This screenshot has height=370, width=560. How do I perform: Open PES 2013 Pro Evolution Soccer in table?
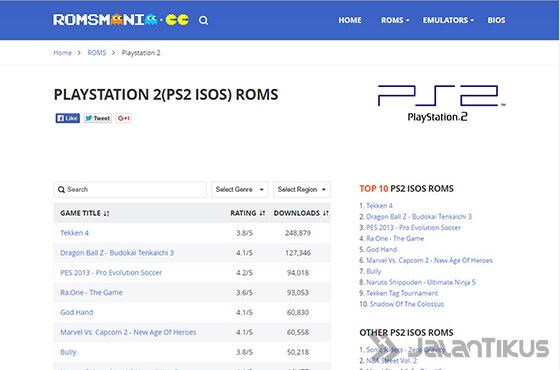111,272
